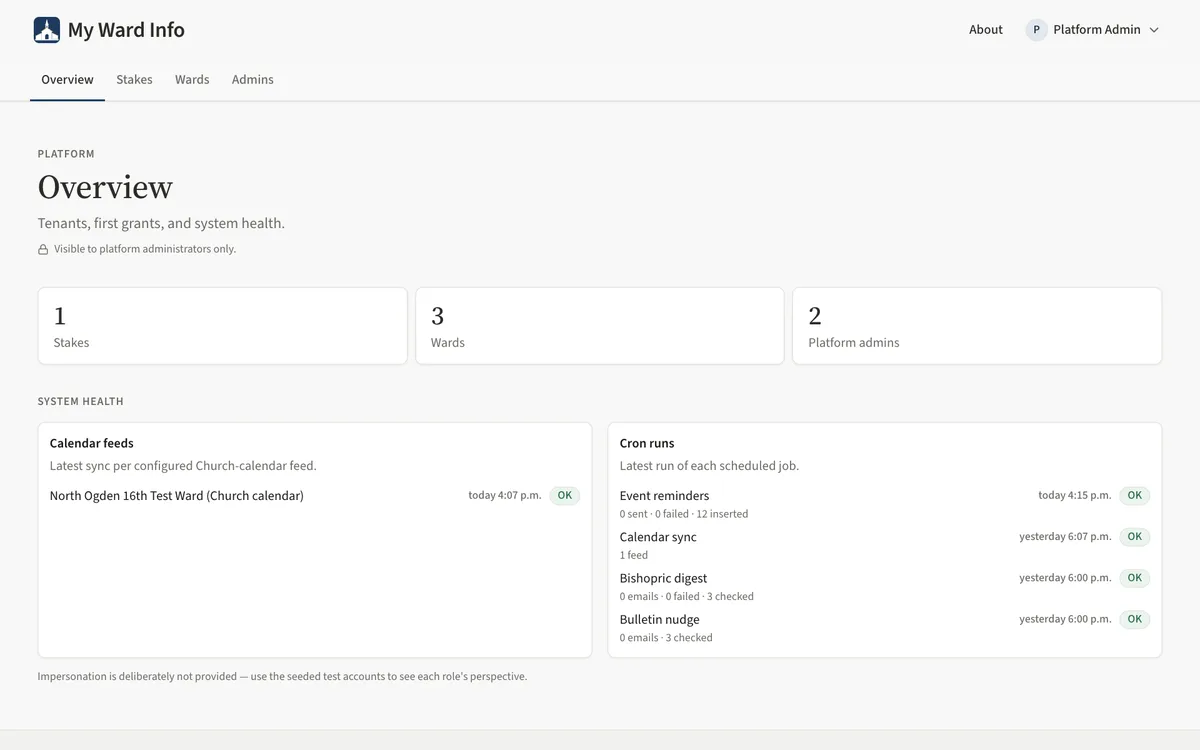The height and width of the screenshot is (750, 1200).
Task: Select the Calendar sync job name
Action: coord(658,537)
